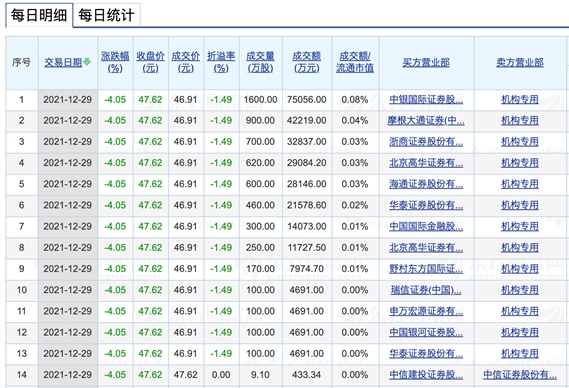The height and width of the screenshot is (388, 569).
Task: Sort by 成交价(元) column header
Action: [x=185, y=62]
